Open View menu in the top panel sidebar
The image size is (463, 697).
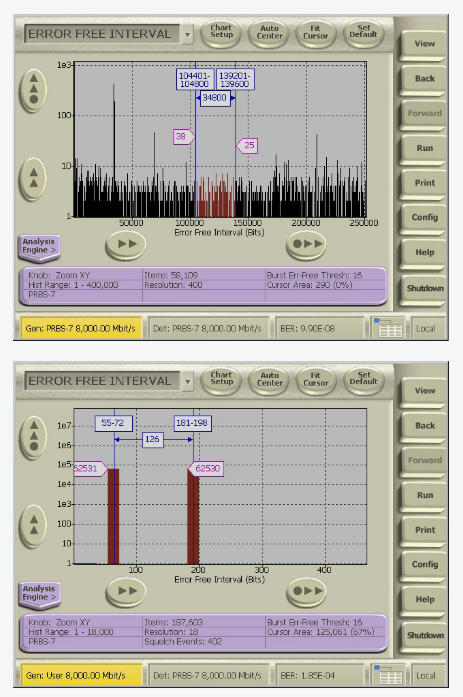(424, 44)
